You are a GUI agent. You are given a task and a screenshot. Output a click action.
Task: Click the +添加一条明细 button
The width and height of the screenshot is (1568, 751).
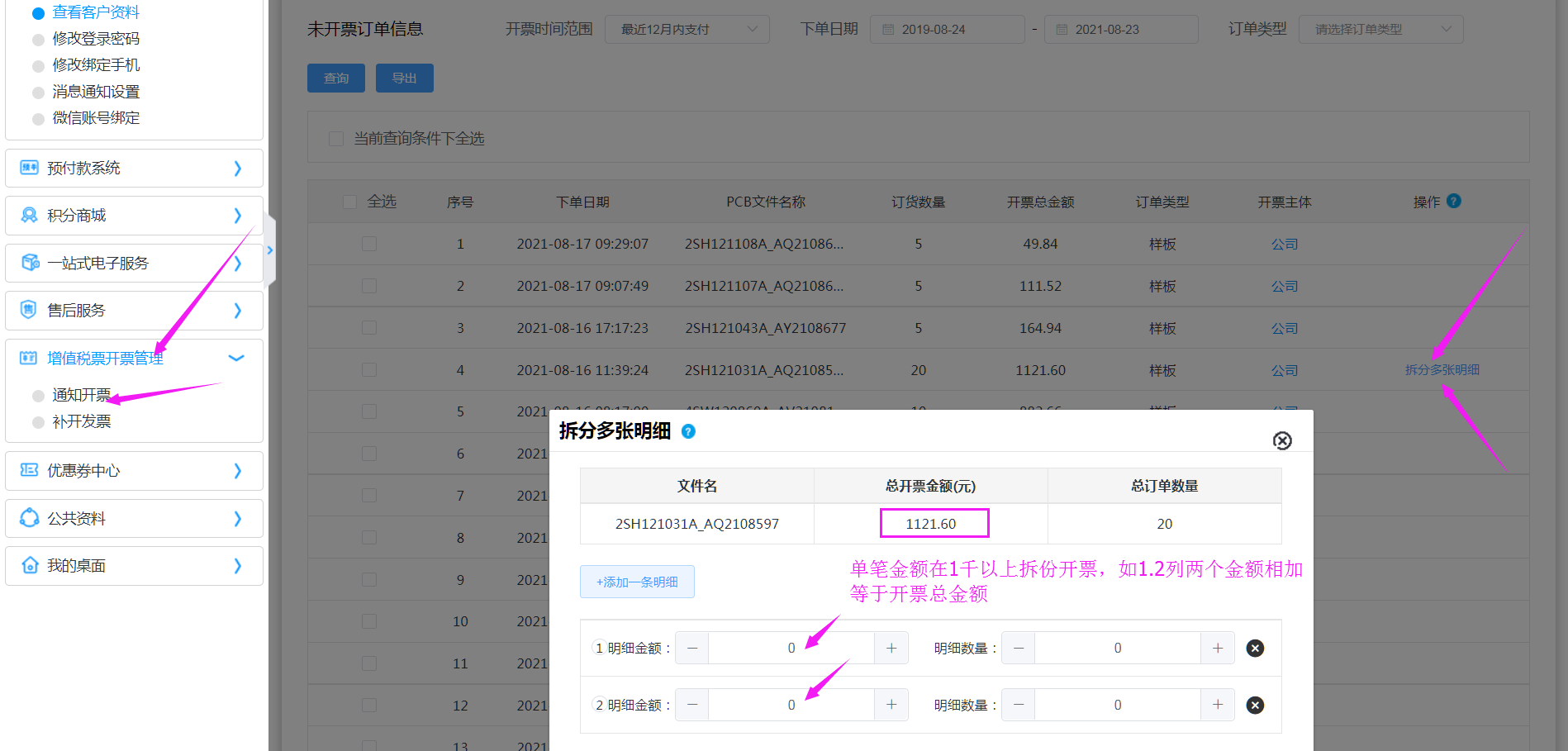click(637, 582)
